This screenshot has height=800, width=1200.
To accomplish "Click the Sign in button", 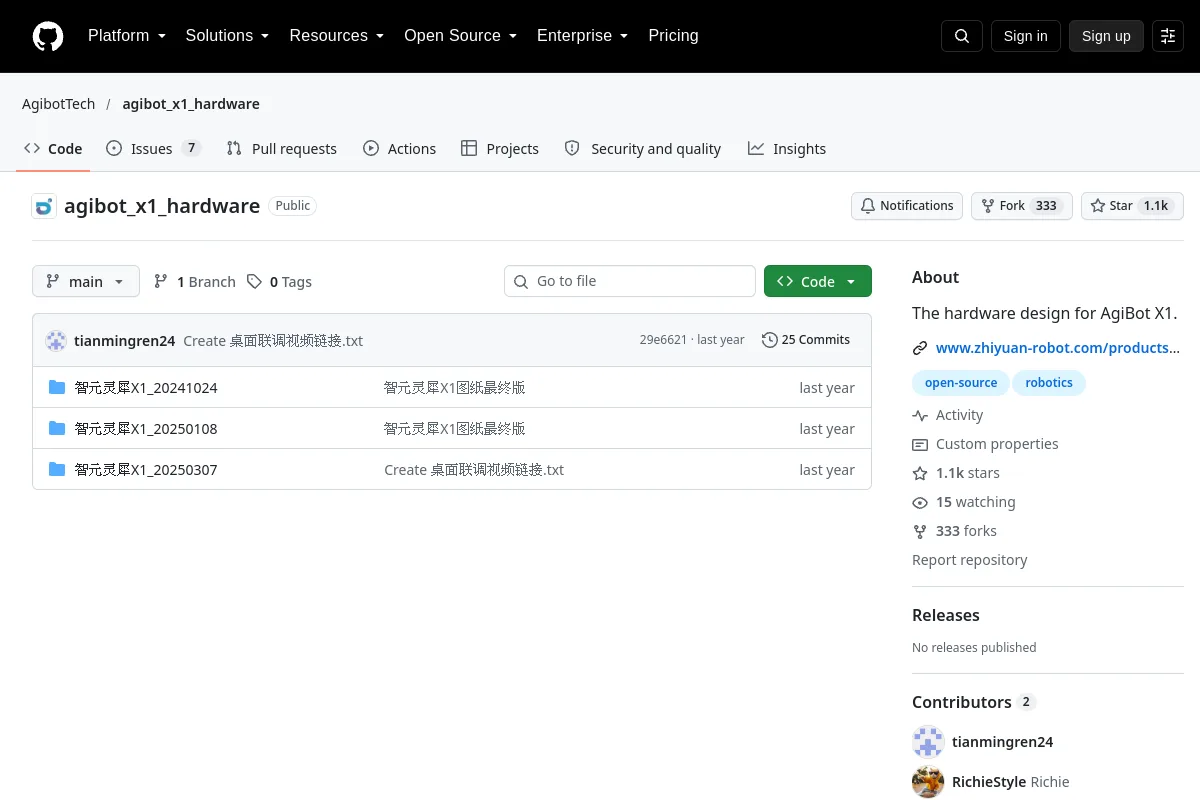I will pos(1025,36).
